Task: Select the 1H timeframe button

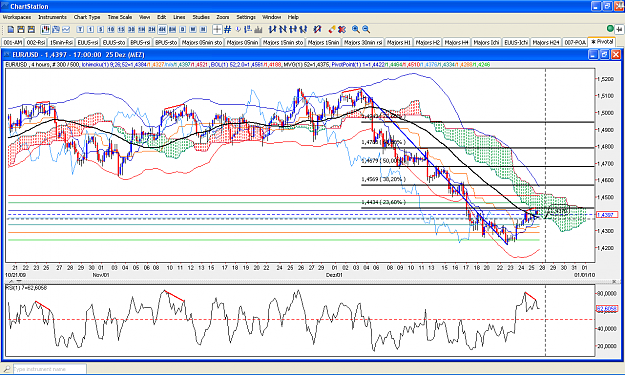Action: coord(142,29)
